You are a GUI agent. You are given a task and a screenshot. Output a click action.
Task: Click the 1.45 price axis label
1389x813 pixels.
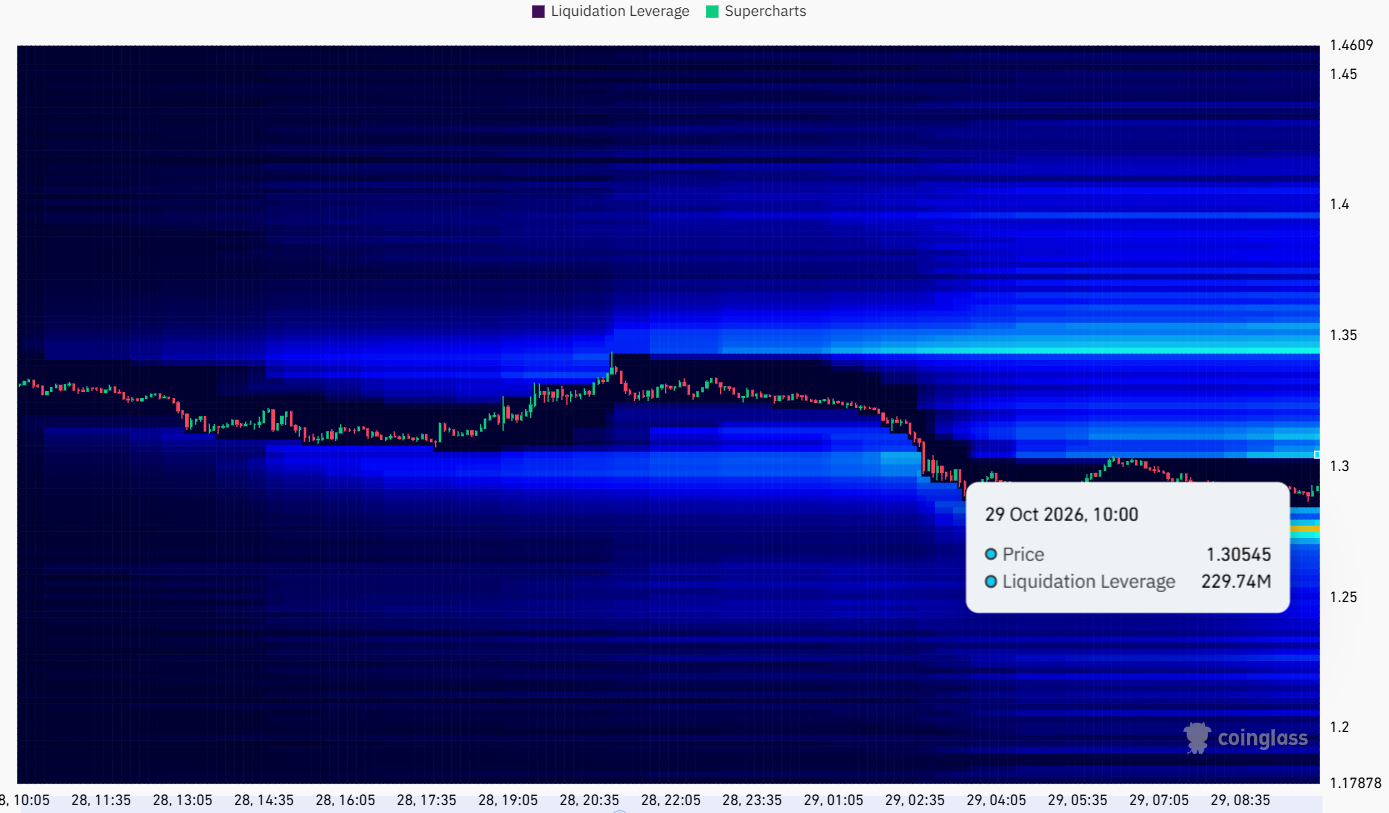[1343, 74]
